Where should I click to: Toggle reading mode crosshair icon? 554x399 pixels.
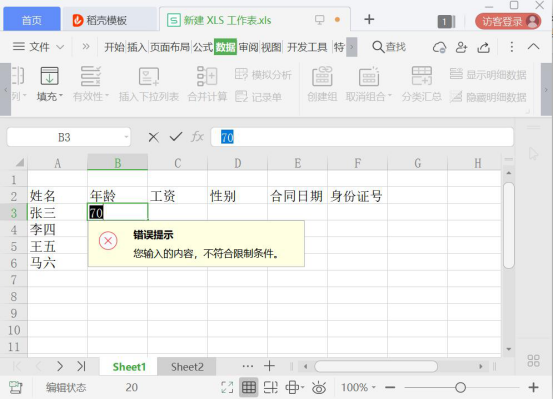(294, 388)
